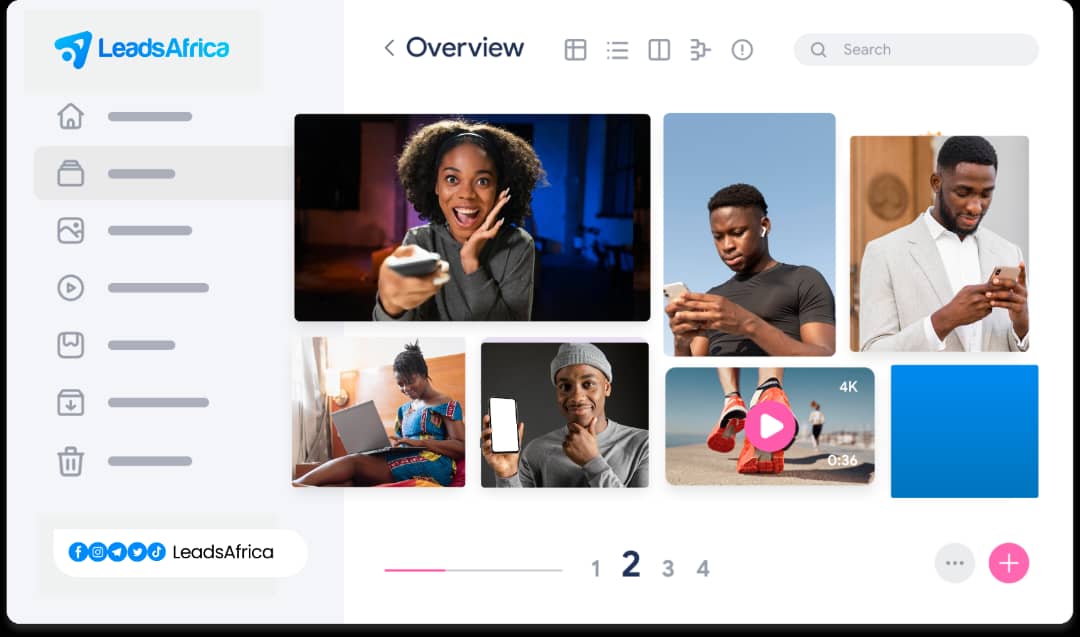Image resolution: width=1080 pixels, height=637 pixels.
Task: Open the woman holding remote thumbnail
Action: (472, 217)
